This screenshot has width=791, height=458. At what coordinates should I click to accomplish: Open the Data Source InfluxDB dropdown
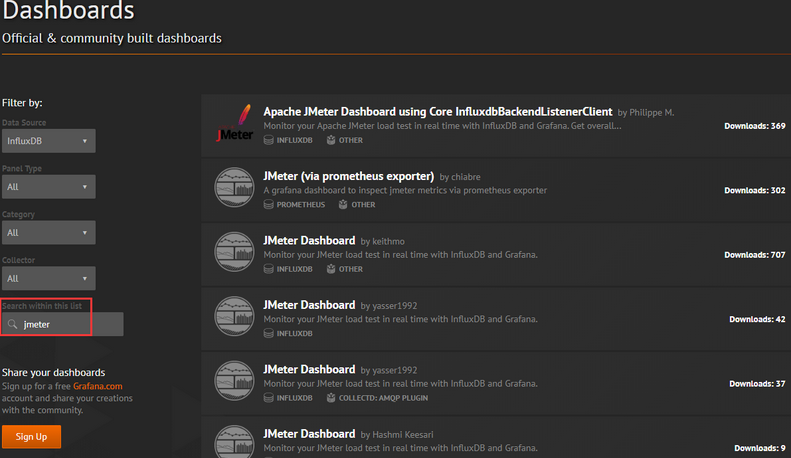[48, 141]
